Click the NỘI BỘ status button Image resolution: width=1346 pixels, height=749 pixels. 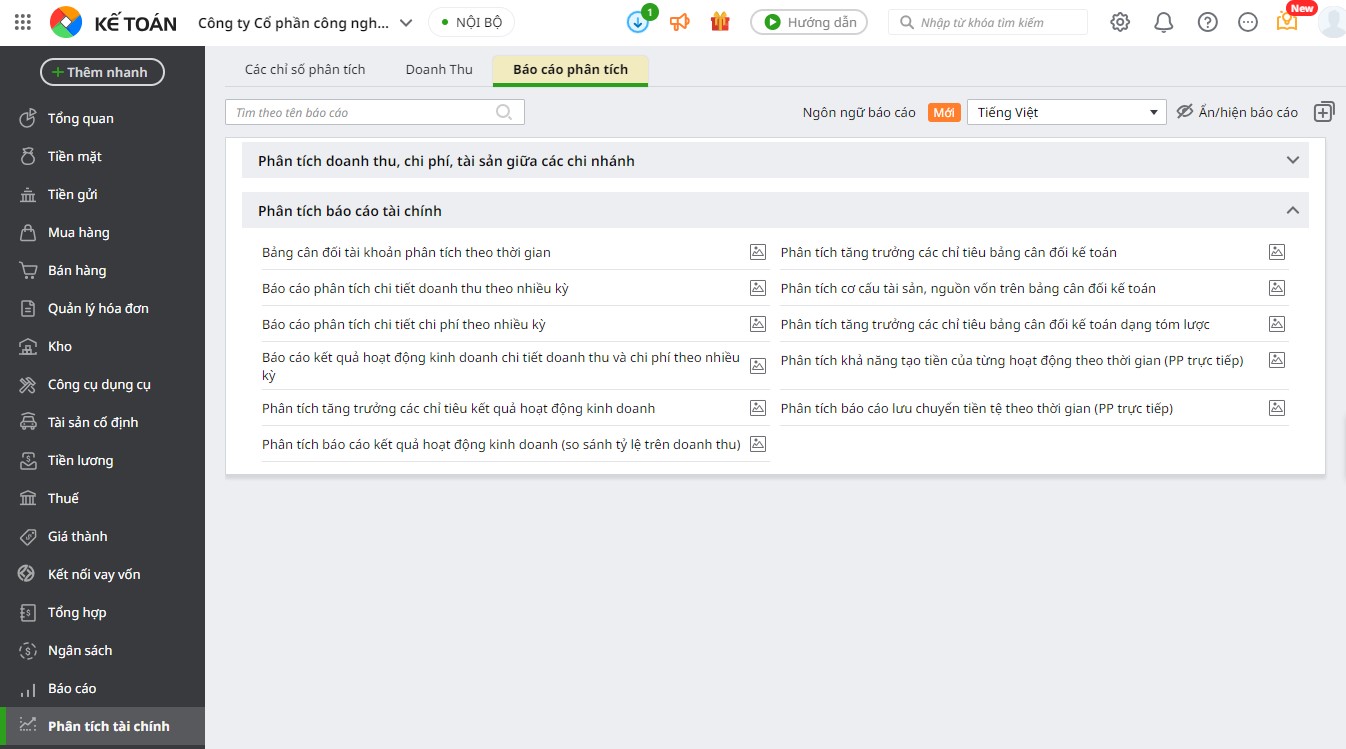pyautogui.click(x=471, y=22)
